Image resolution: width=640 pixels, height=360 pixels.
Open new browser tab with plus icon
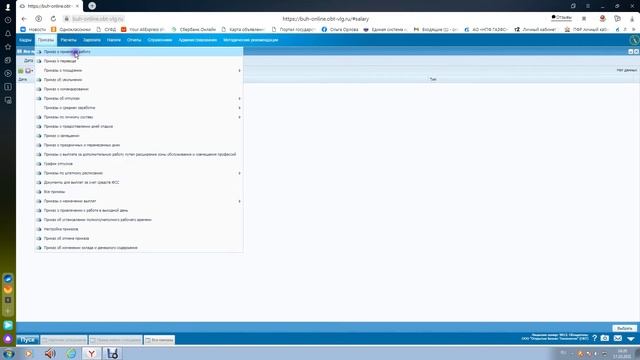[92, 6]
